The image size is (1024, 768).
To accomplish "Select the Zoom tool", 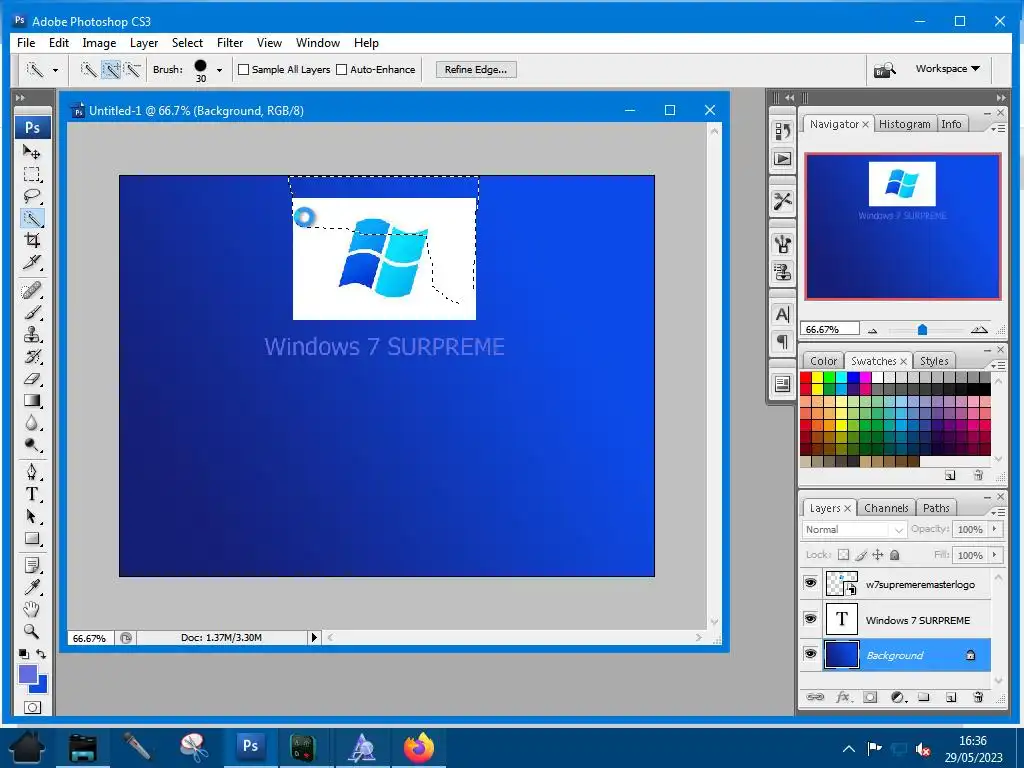I will [31, 632].
